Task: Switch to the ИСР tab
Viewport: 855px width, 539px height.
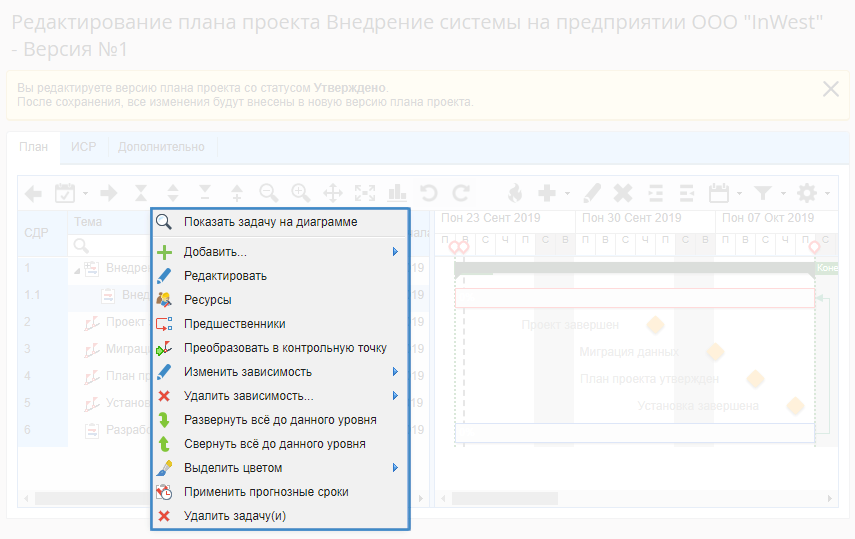Action: point(84,147)
